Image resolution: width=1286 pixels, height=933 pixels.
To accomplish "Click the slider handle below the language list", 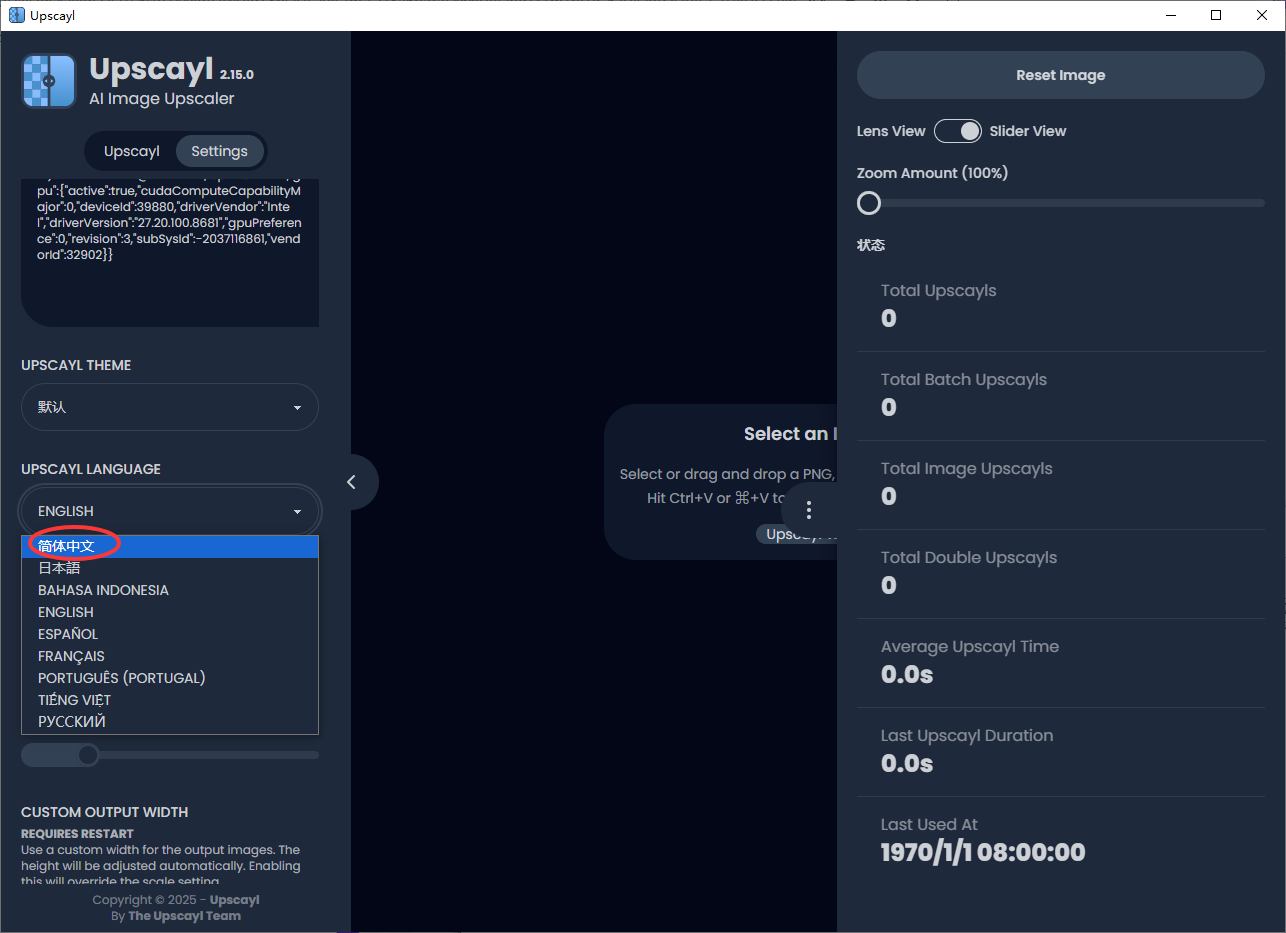I will [88, 755].
